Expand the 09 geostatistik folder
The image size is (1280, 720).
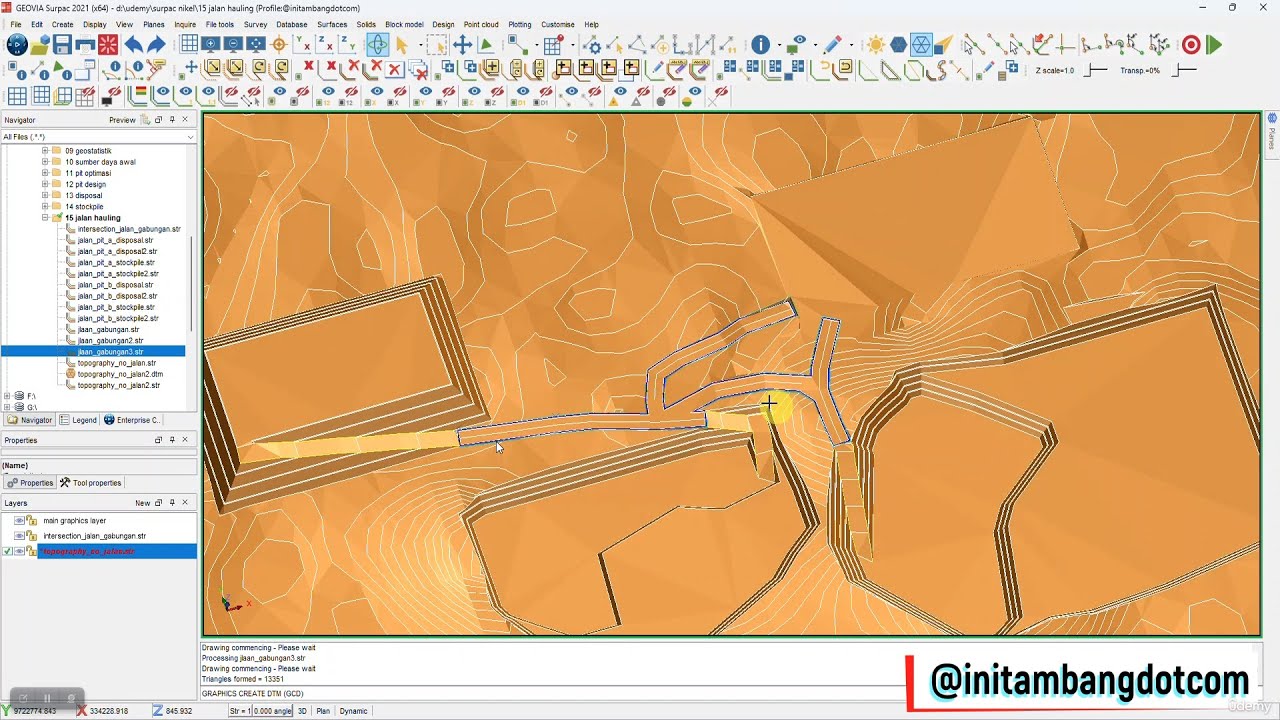[45, 151]
